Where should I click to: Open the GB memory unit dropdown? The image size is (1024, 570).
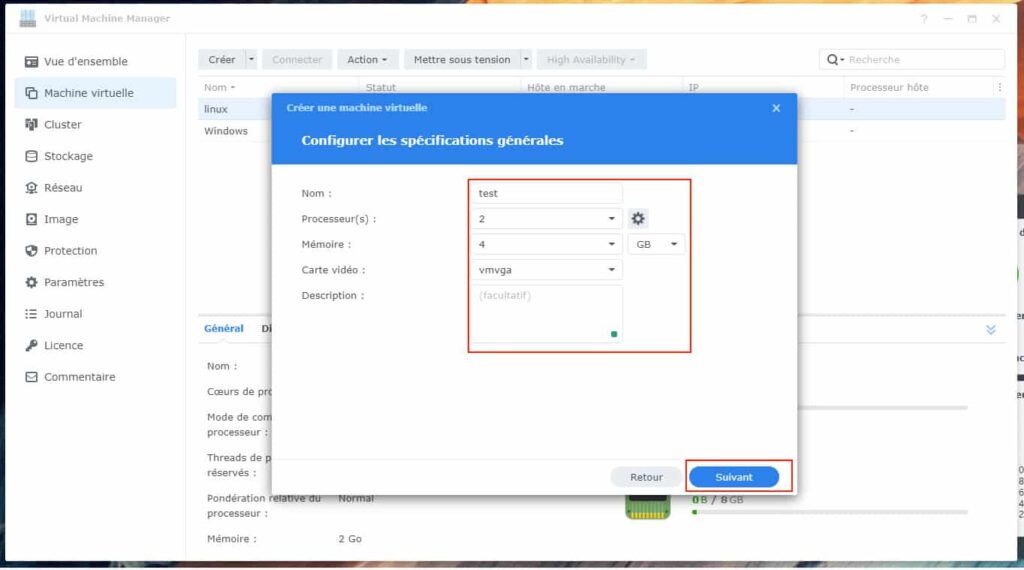656,244
